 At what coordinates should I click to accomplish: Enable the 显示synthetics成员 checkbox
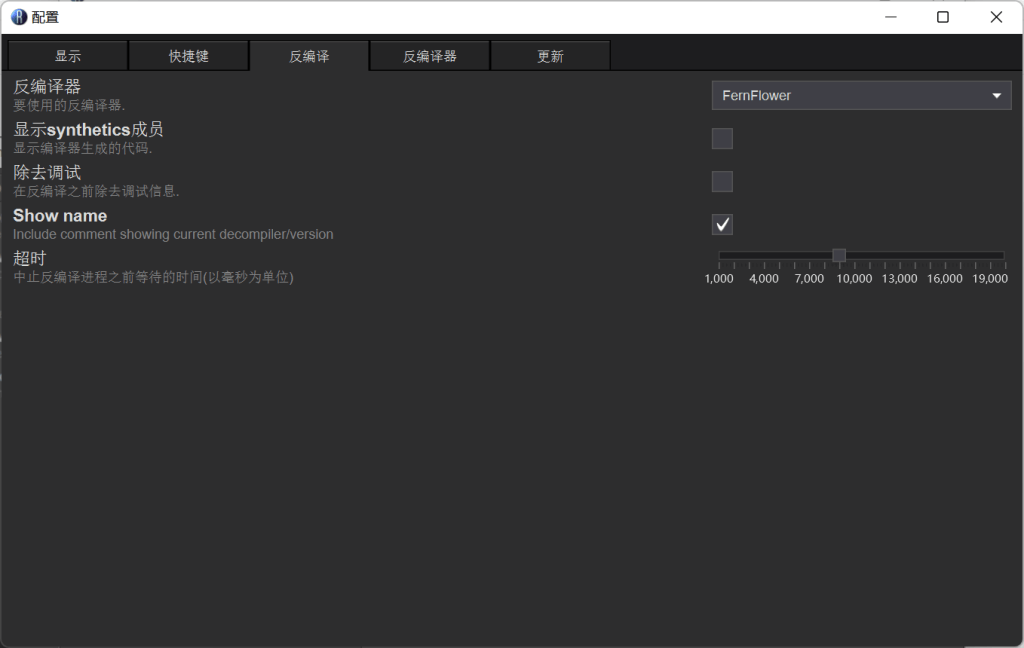[x=722, y=138]
